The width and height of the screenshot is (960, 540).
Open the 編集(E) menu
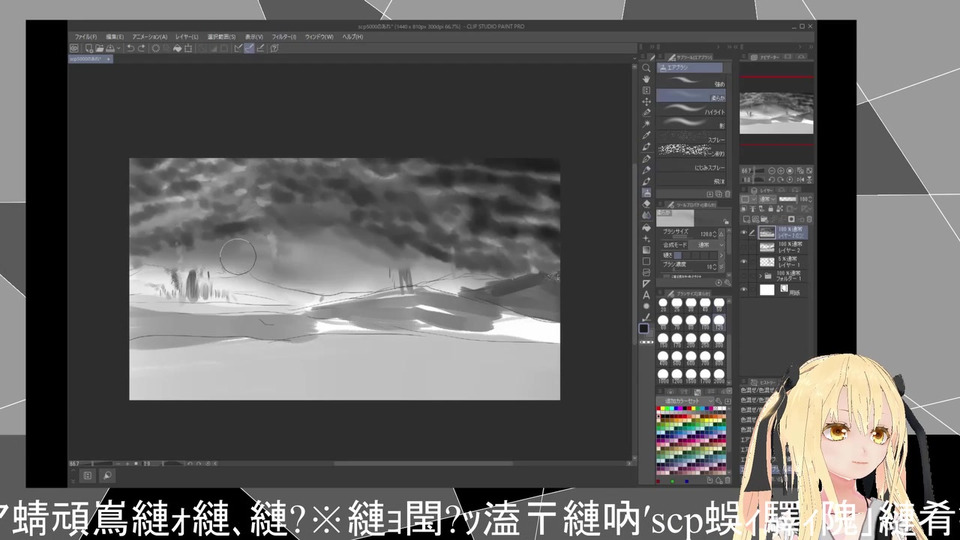point(115,37)
